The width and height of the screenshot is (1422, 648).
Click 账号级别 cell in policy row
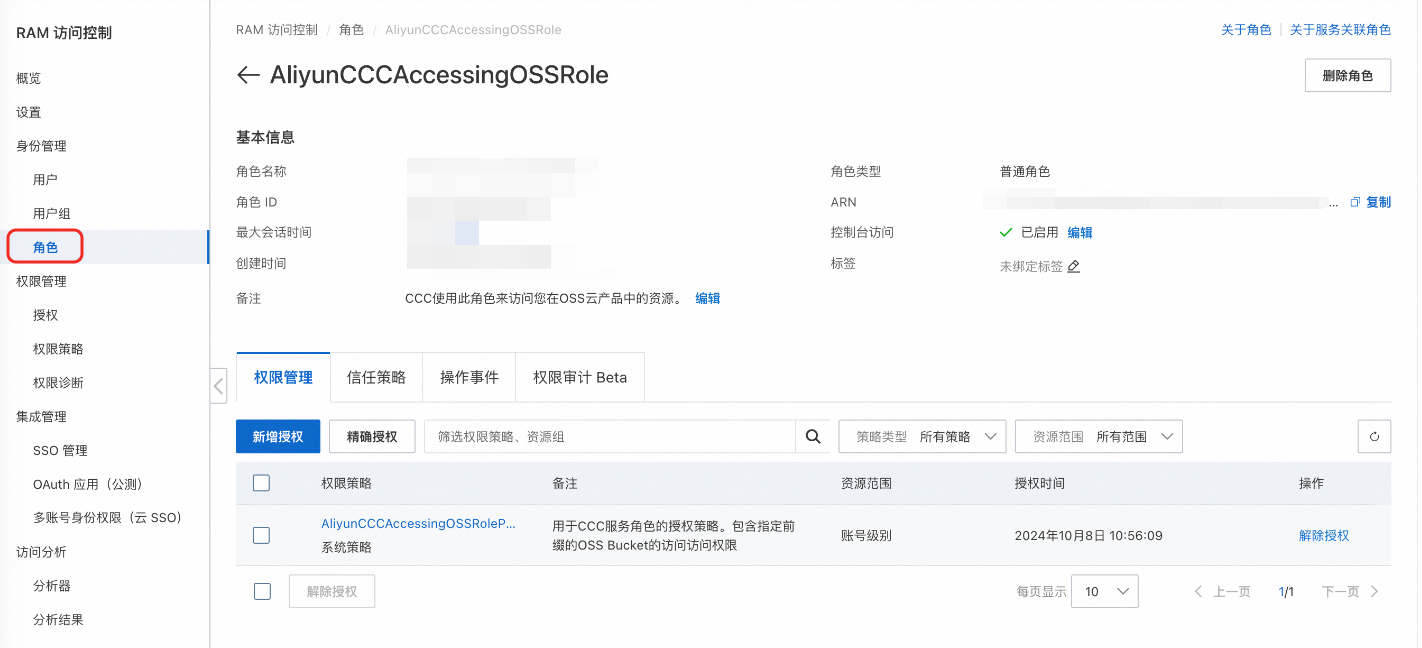pyautogui.click(x=866, y=535)
